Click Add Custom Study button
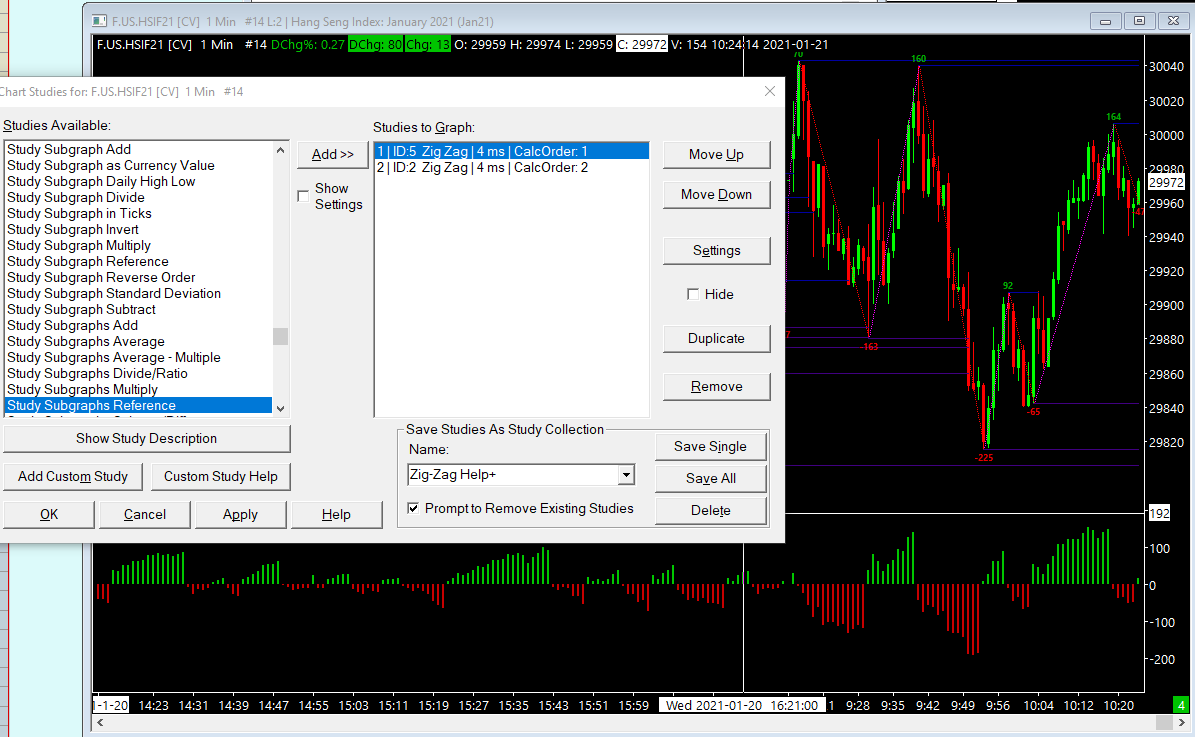The image size is (1195, 737). (73, 476)
